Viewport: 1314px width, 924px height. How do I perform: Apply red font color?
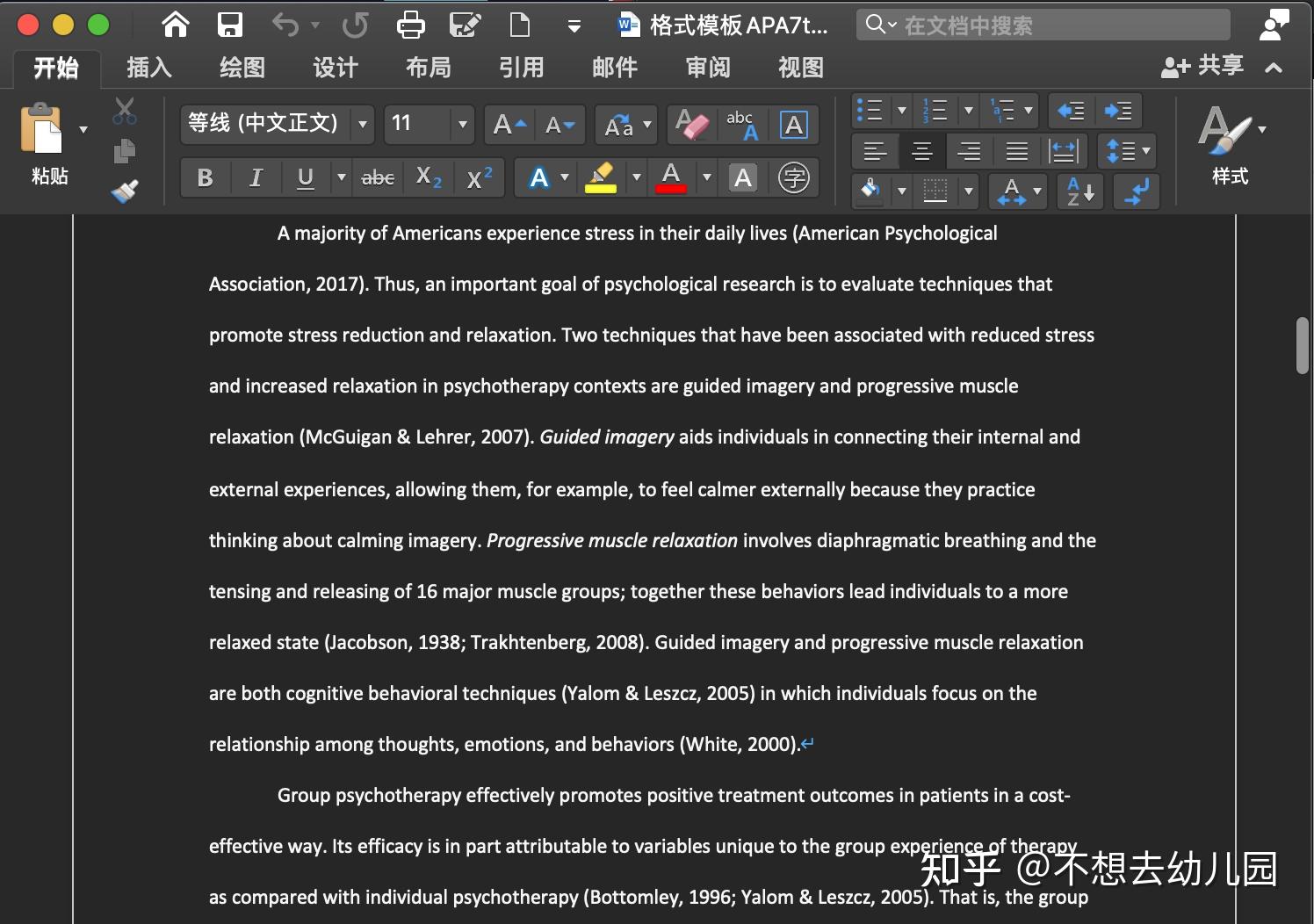click(x=671, y=177)
